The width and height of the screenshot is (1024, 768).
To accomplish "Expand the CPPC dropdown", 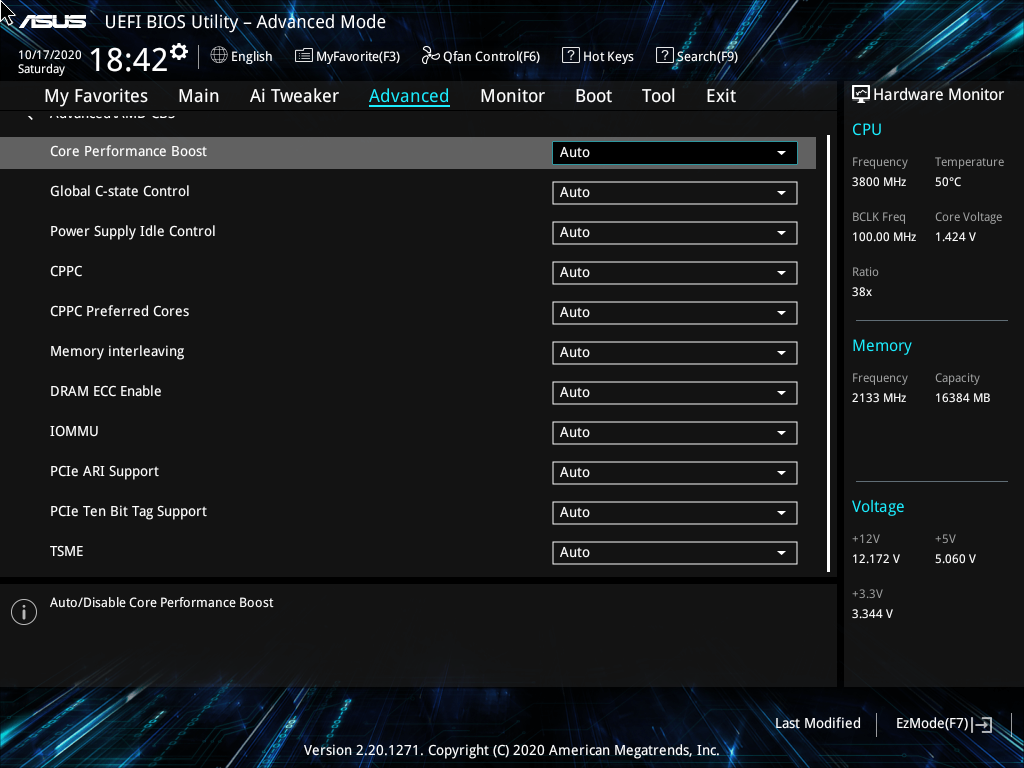I will [x=675, y=273].
